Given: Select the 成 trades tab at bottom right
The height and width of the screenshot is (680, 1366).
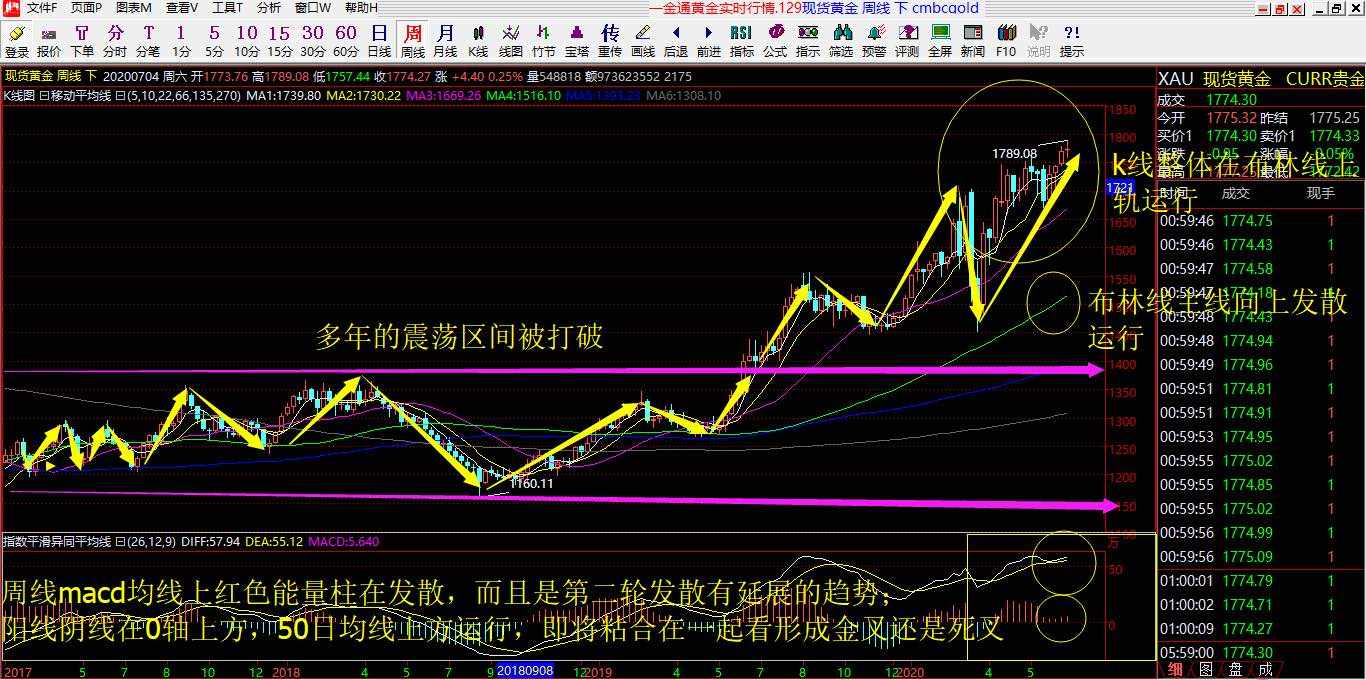Looking at the screenshot, I should 1266,670.
